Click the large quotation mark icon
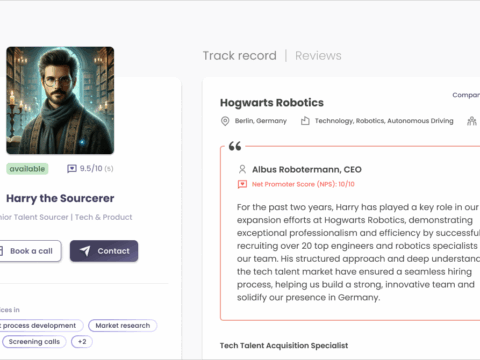Screen dimensions: 480x360 [x=235, y=146]
